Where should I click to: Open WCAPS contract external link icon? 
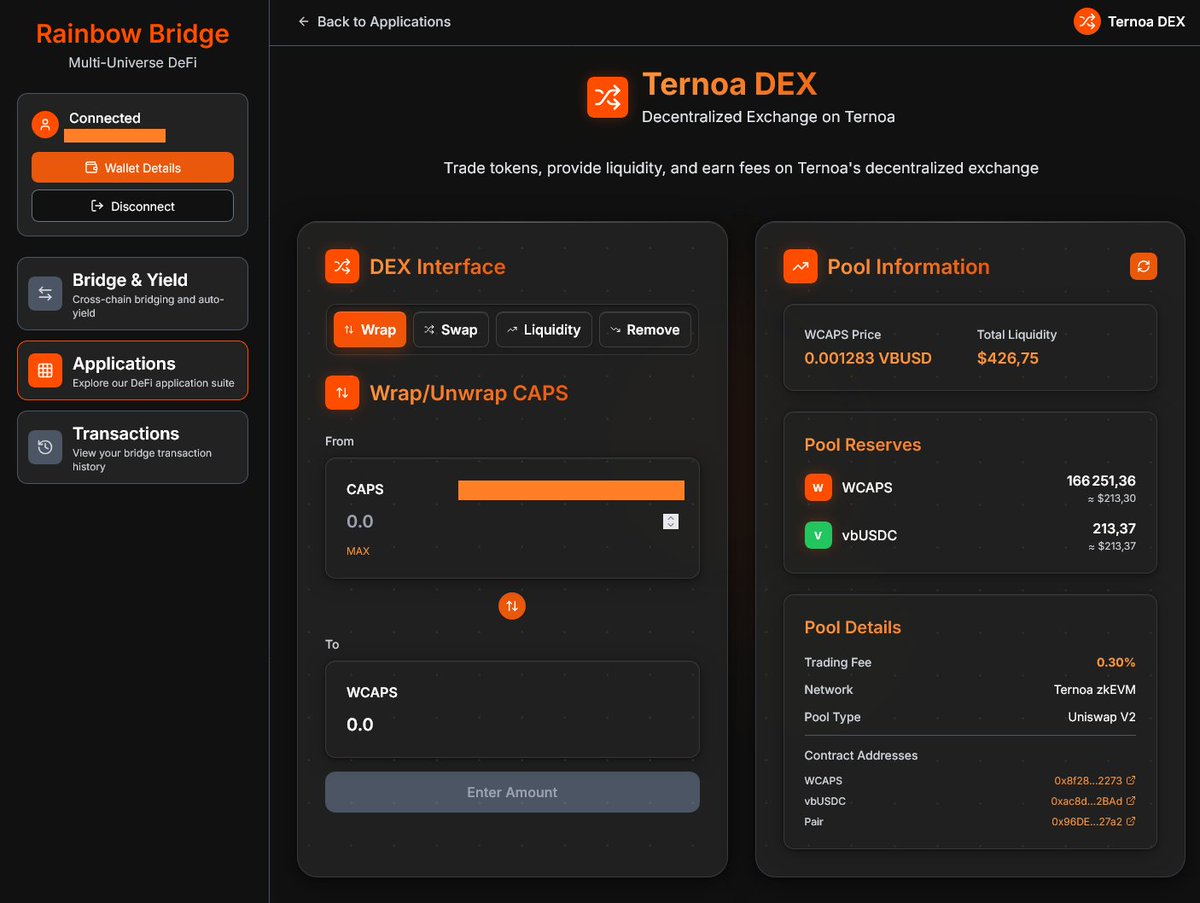coord(1131,781)
